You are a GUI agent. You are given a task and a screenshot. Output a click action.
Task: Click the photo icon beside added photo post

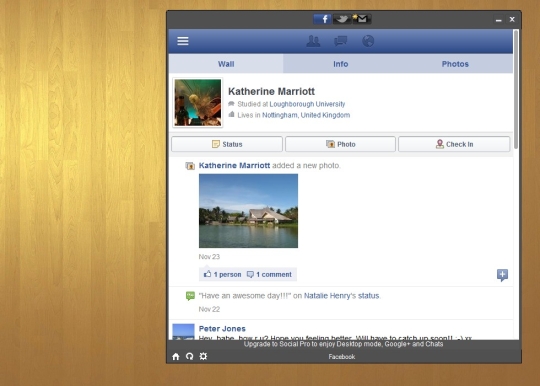tap(190, 166)
